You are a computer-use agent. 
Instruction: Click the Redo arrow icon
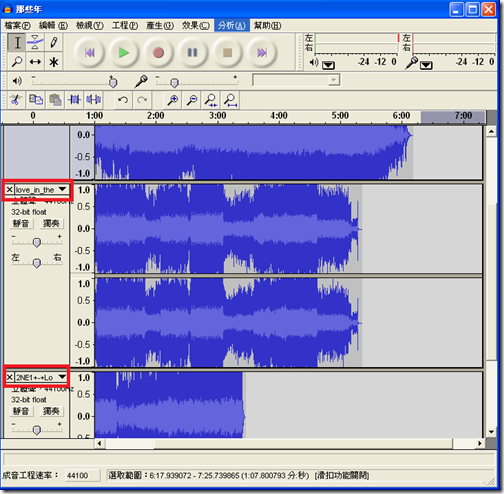(x=142, y=100)
